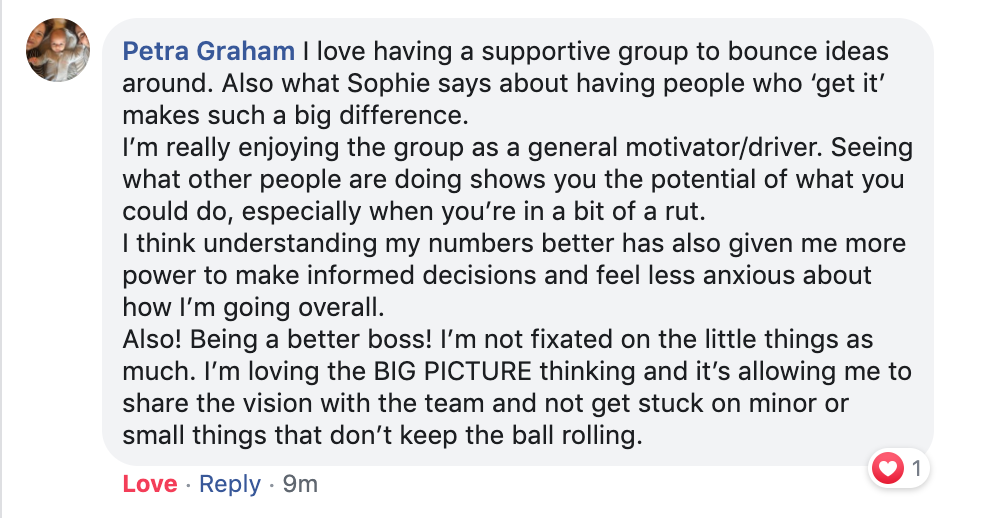This screenshot has height=518, width=991.
Task: Show who reacted via count 1
Action: tap(916, 469)
